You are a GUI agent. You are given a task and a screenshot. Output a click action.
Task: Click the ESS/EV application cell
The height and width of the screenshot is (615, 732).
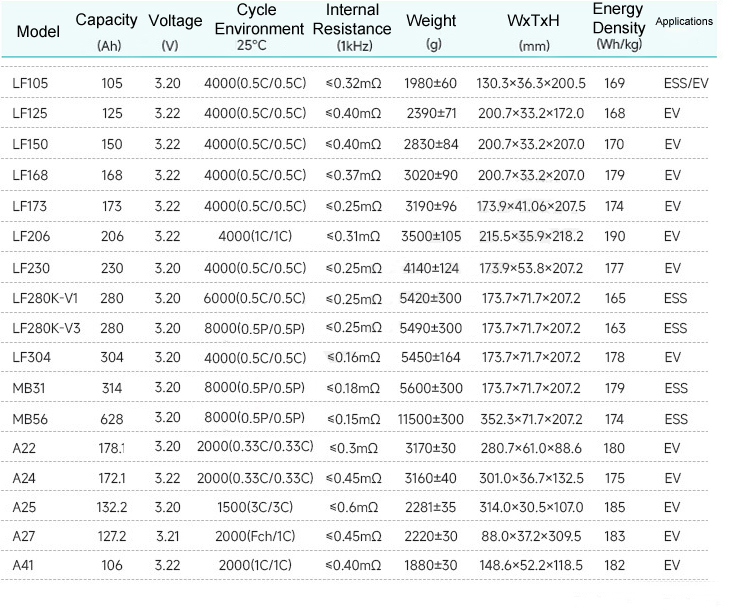685,83
